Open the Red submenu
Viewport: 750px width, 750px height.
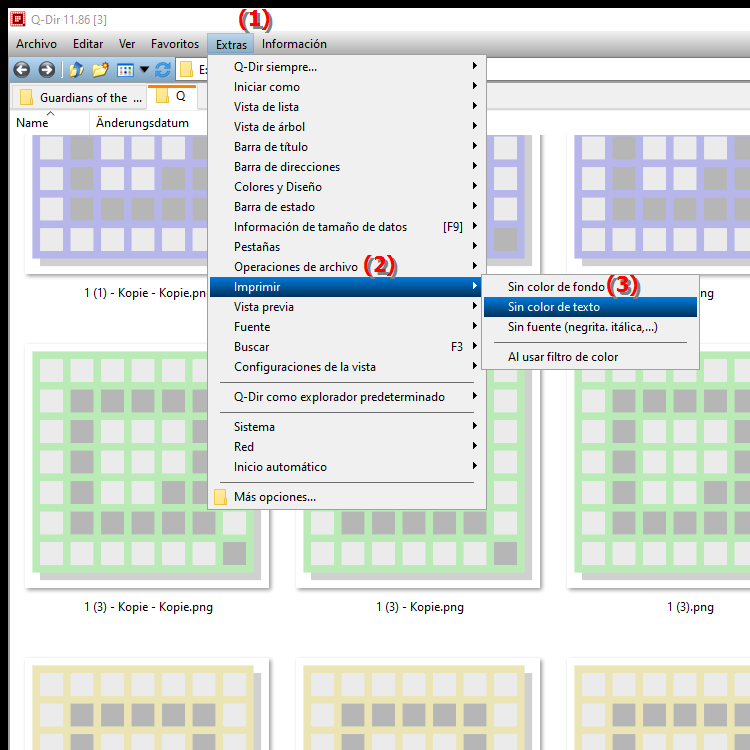pos(348,447)
